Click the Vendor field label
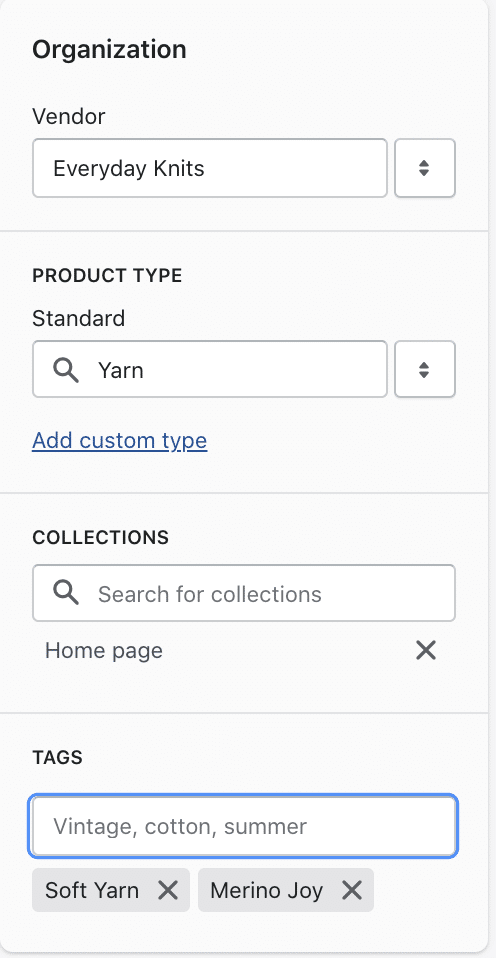This screenshot has width=496, height=958. pyautogui.click(x=68, y=116)
